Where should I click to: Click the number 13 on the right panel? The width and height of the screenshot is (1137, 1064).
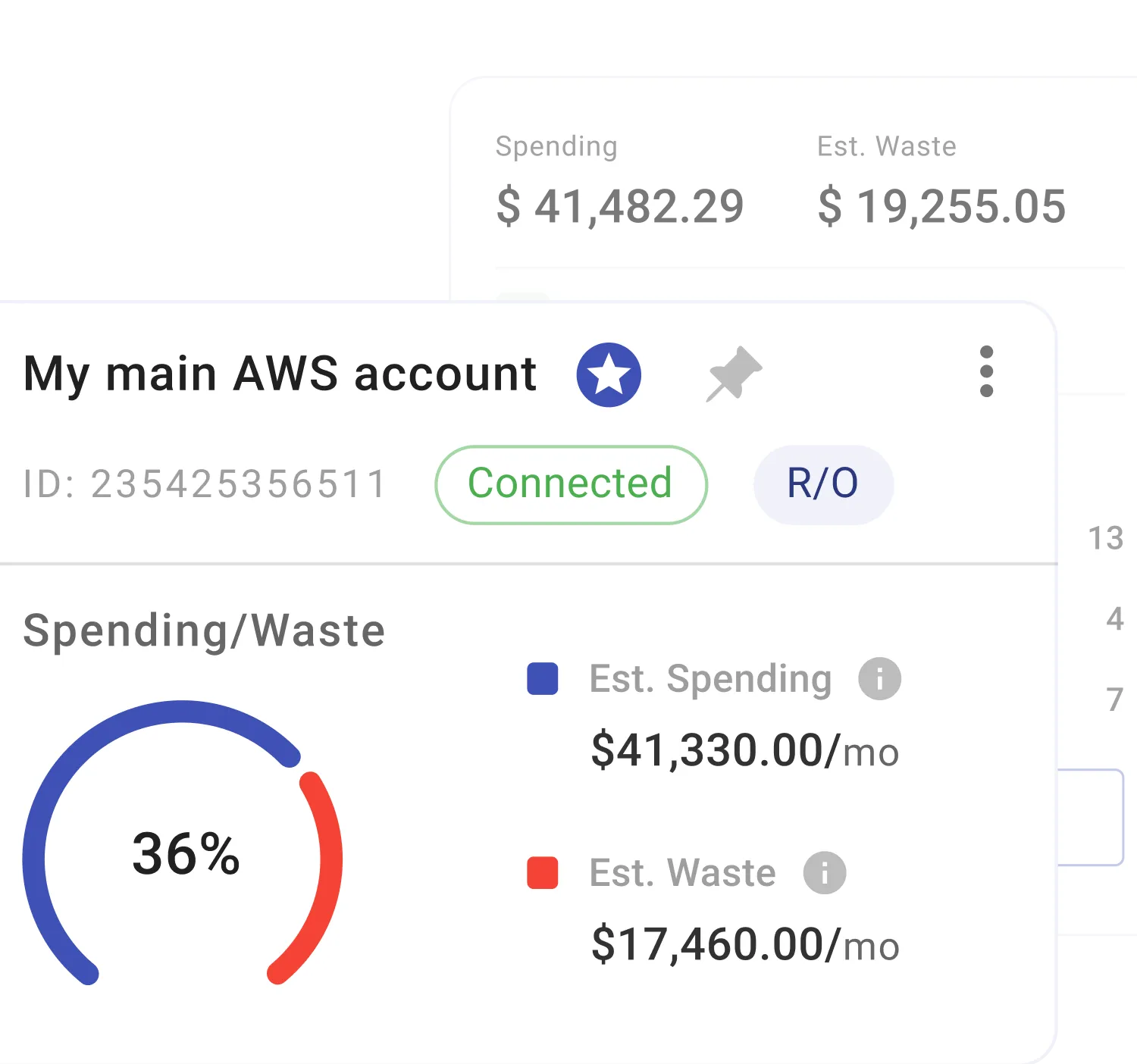pos(1109,539)
